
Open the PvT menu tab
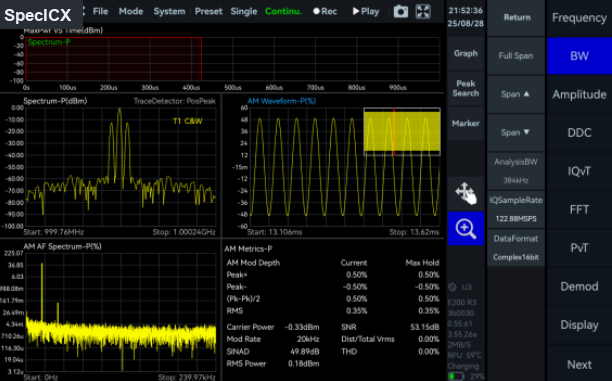coord(579,248)
